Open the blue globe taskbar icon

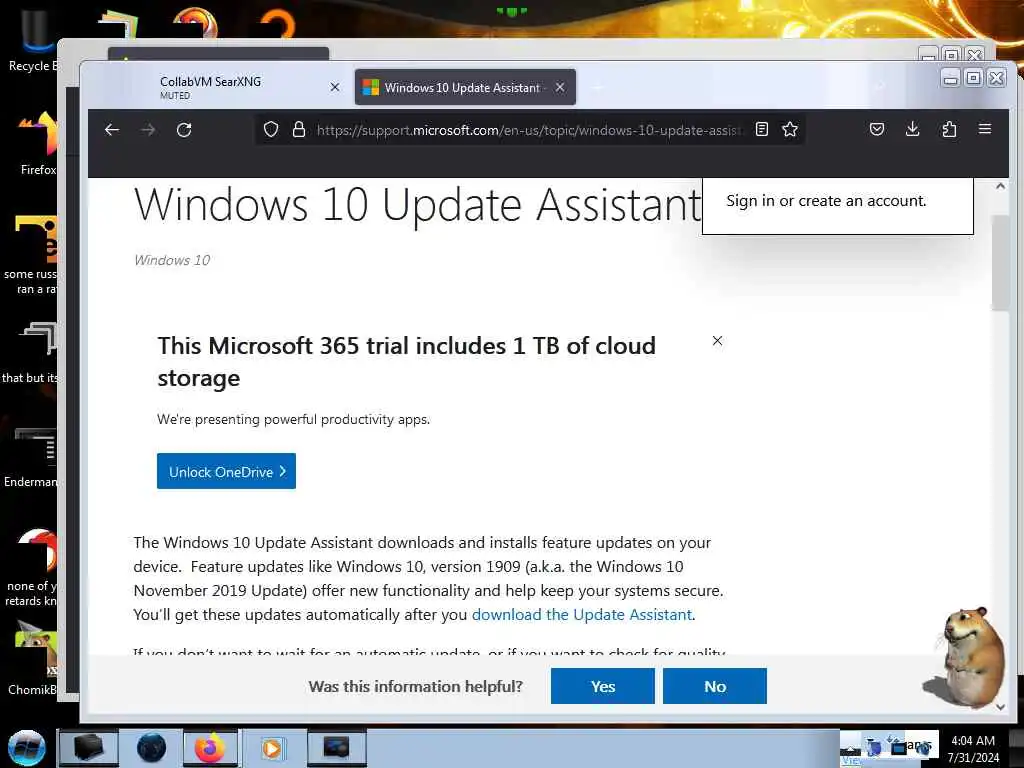point(151,748)
